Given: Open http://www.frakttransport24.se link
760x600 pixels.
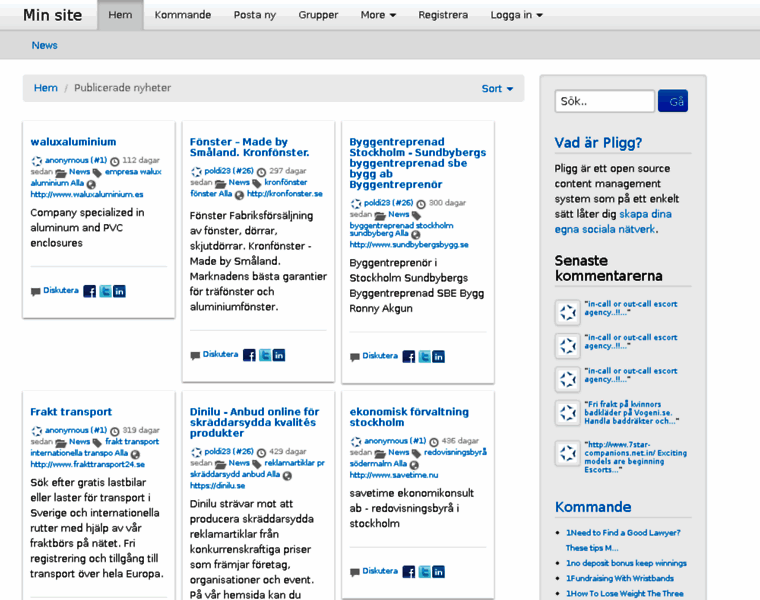Looking at the screenshot, I should (x=88, y=464).
